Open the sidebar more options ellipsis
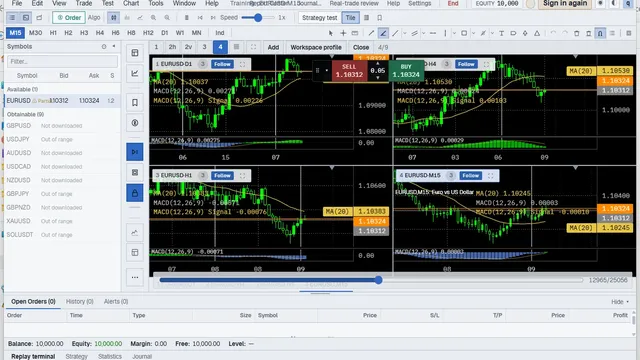Image resolution: width=640 pixels, height=360 pixels. coord(135,277)
